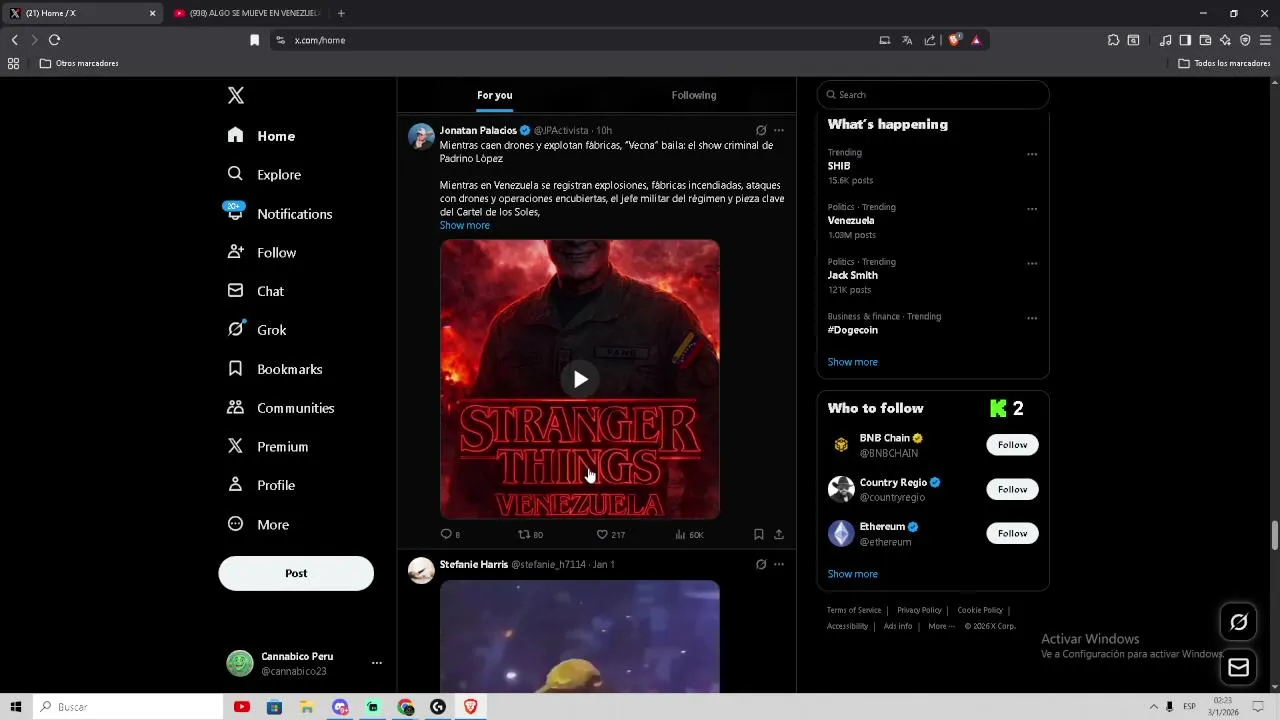
Task: Open Grok in the sidebar
Action: (257, 330)
